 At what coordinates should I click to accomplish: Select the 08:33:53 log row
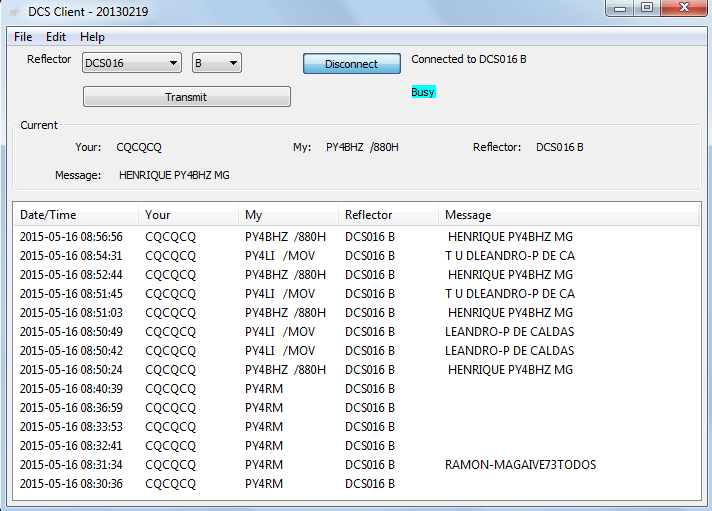click(356, 427)
